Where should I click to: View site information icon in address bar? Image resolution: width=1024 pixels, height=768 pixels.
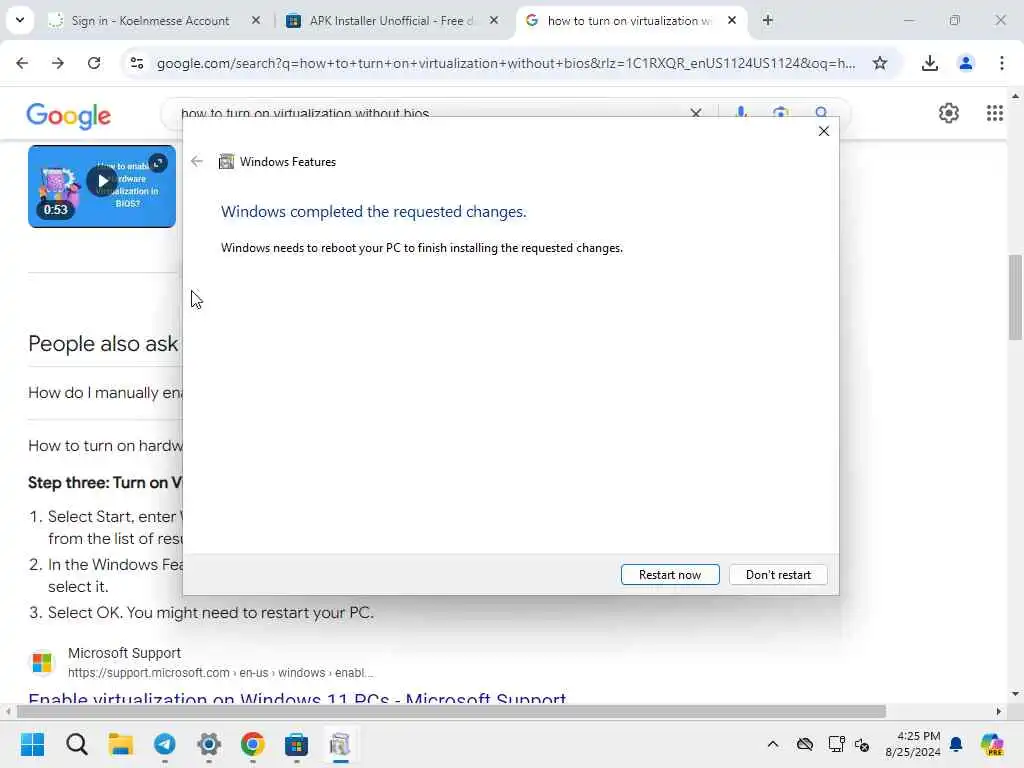coord(136,63)
